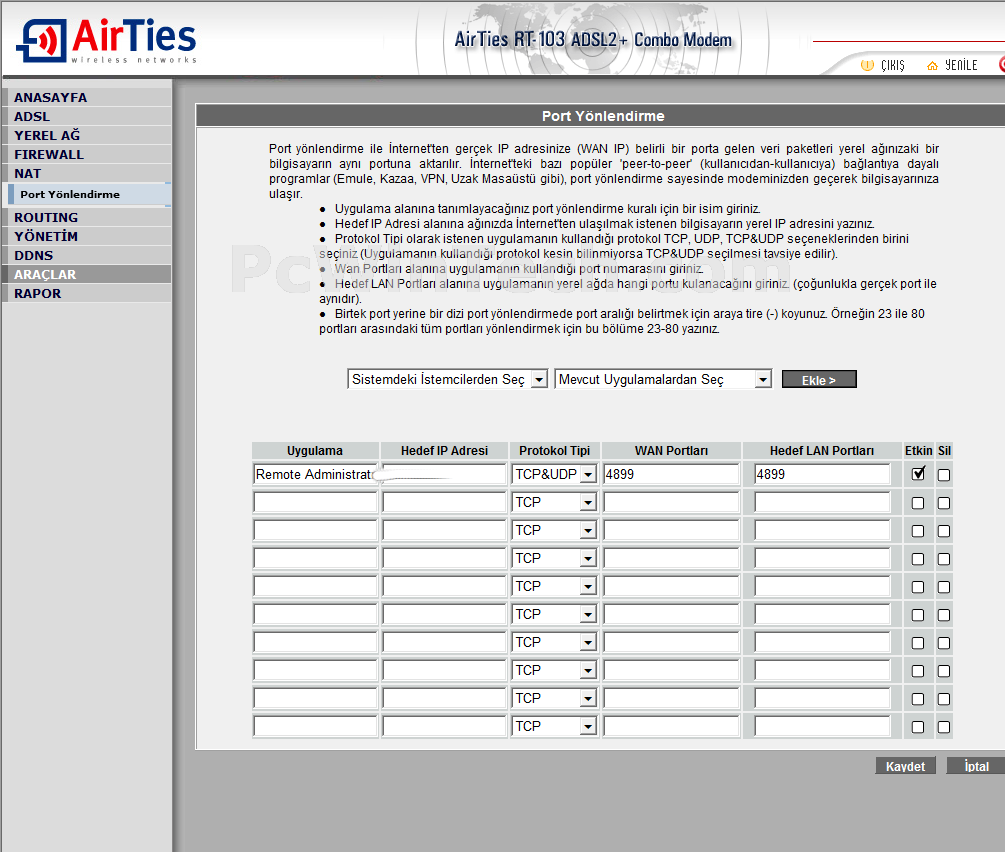Click the Hedef LAN Portları field in last row

click(822, 726)
